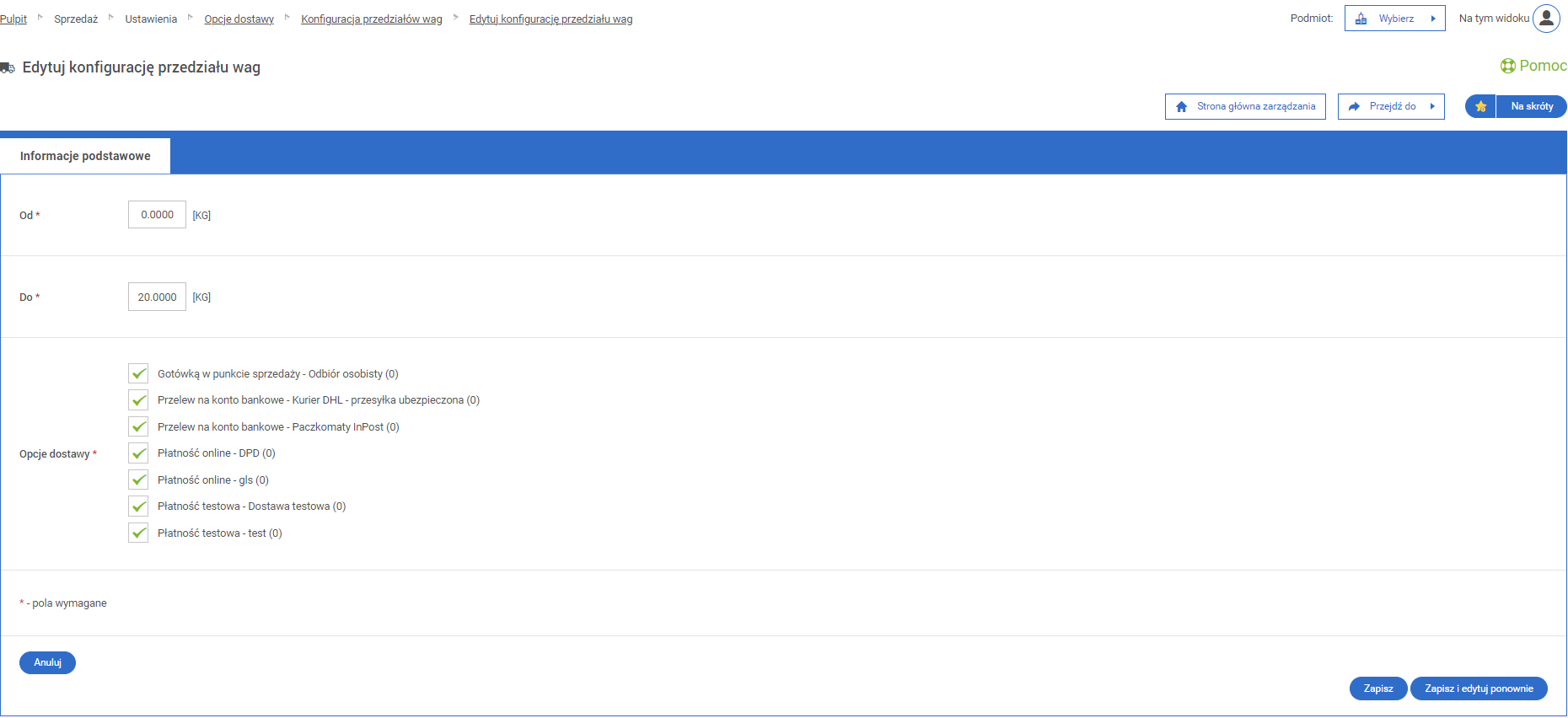Viewport: 1568px width, 718px height.
Task: Click the Podmiot organization icon
Action: point(1361,19)
